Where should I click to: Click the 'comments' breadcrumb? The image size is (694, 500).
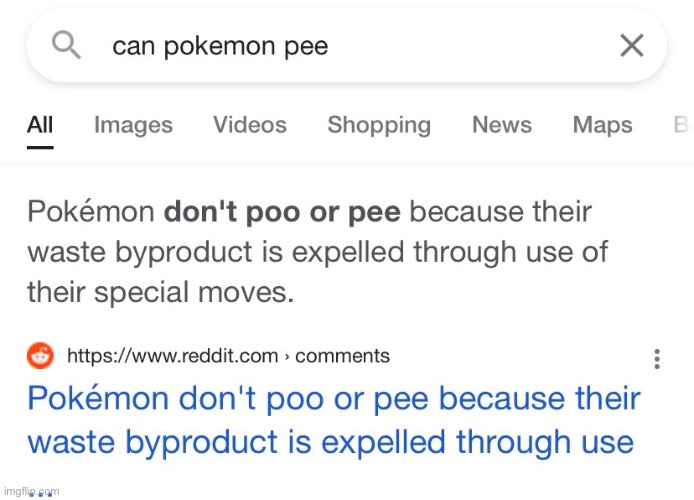tap(342, 356)
